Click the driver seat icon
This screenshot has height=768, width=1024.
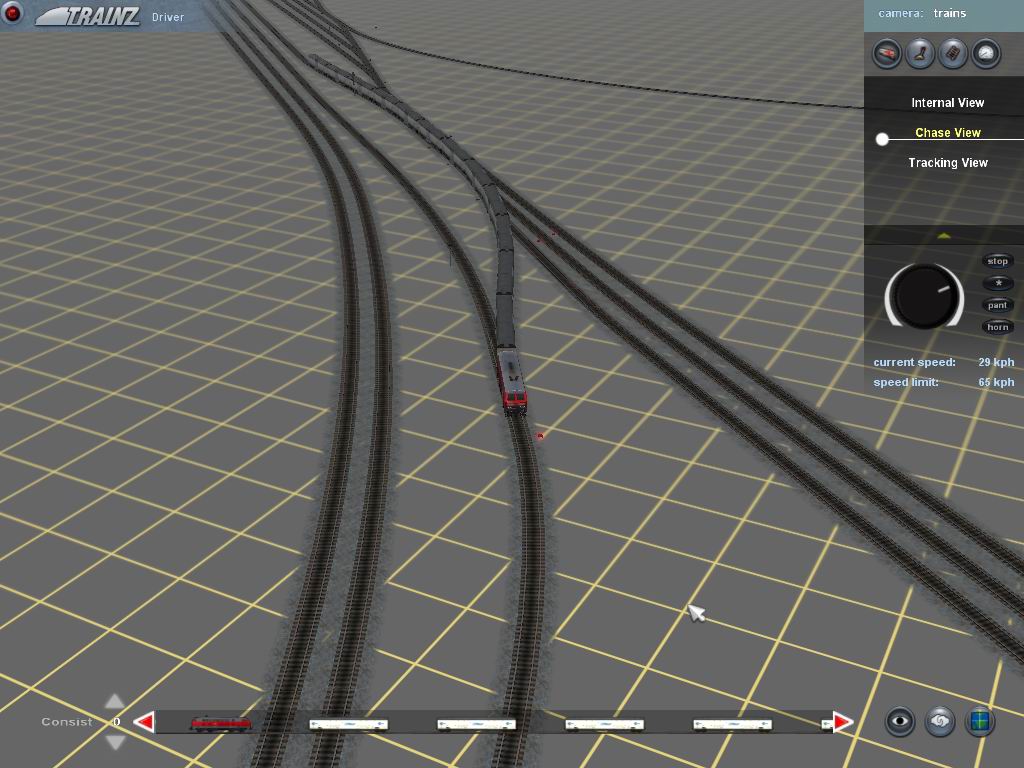tap(920, 53)
